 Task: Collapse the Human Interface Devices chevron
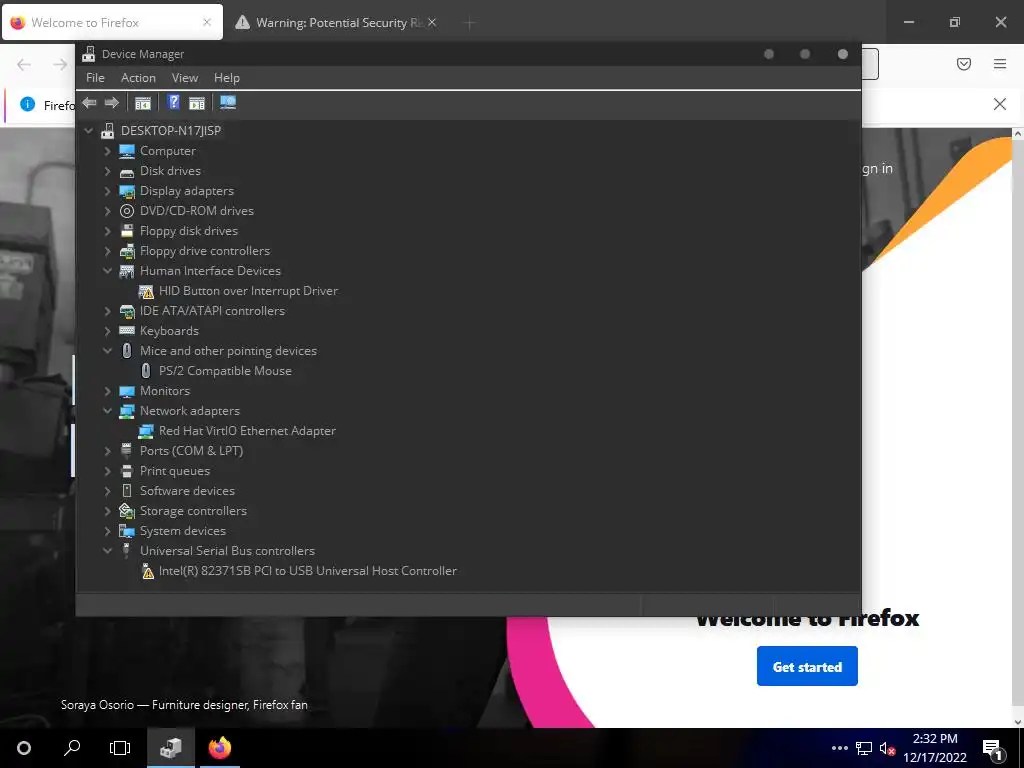(108, 271)
